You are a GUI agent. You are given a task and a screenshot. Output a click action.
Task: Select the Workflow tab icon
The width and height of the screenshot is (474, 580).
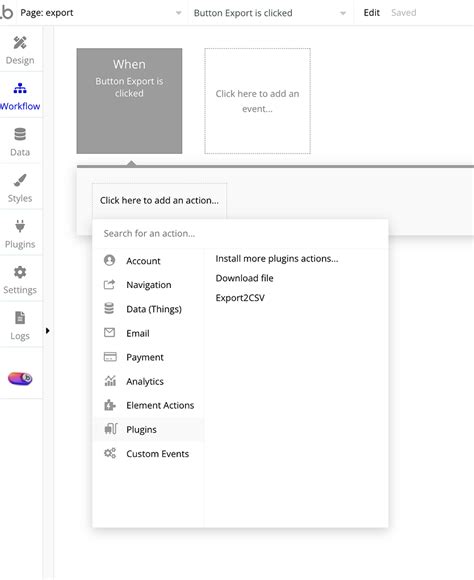(x=20, y=88)
